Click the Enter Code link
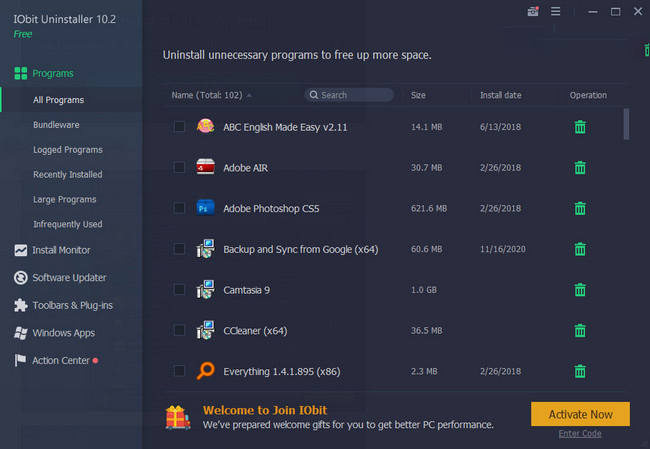This screenshot has width=650, height=449. (x=580, y=434)
